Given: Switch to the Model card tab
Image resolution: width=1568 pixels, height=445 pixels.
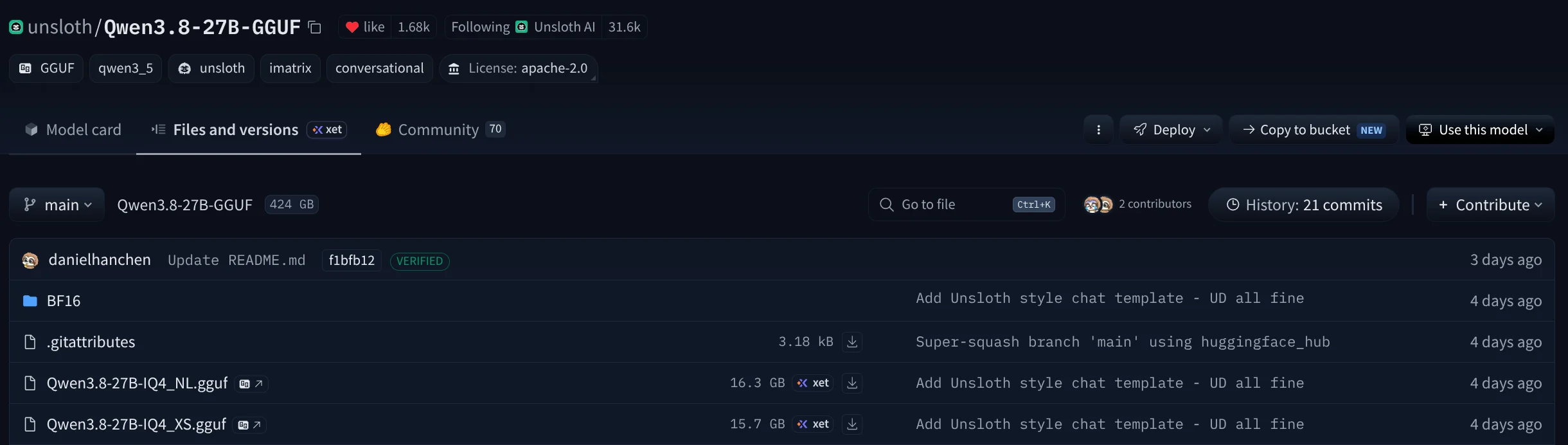Looking at the screenshot, I should click(x=73, y=130).
